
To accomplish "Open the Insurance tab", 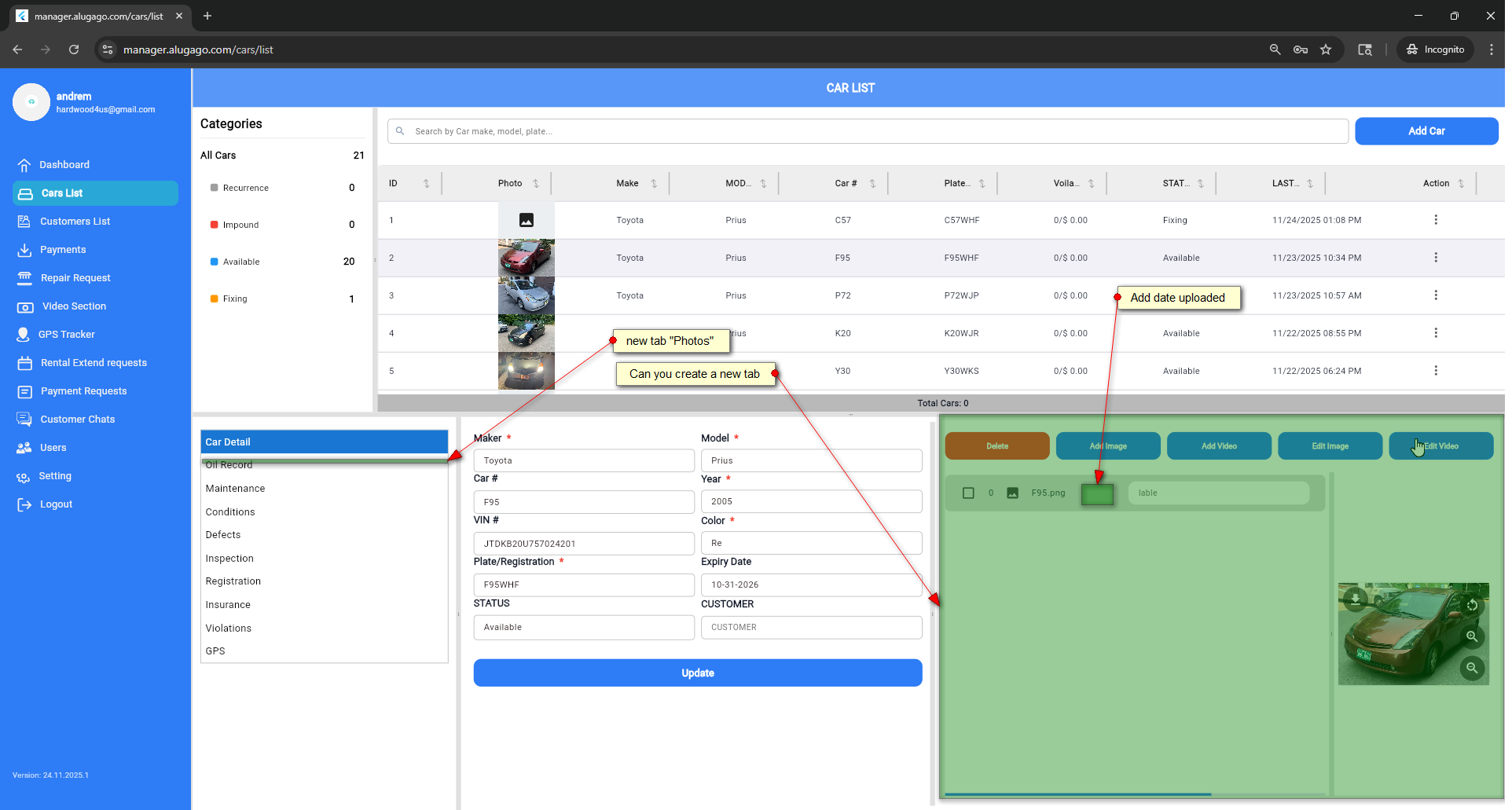I will 228,605.
